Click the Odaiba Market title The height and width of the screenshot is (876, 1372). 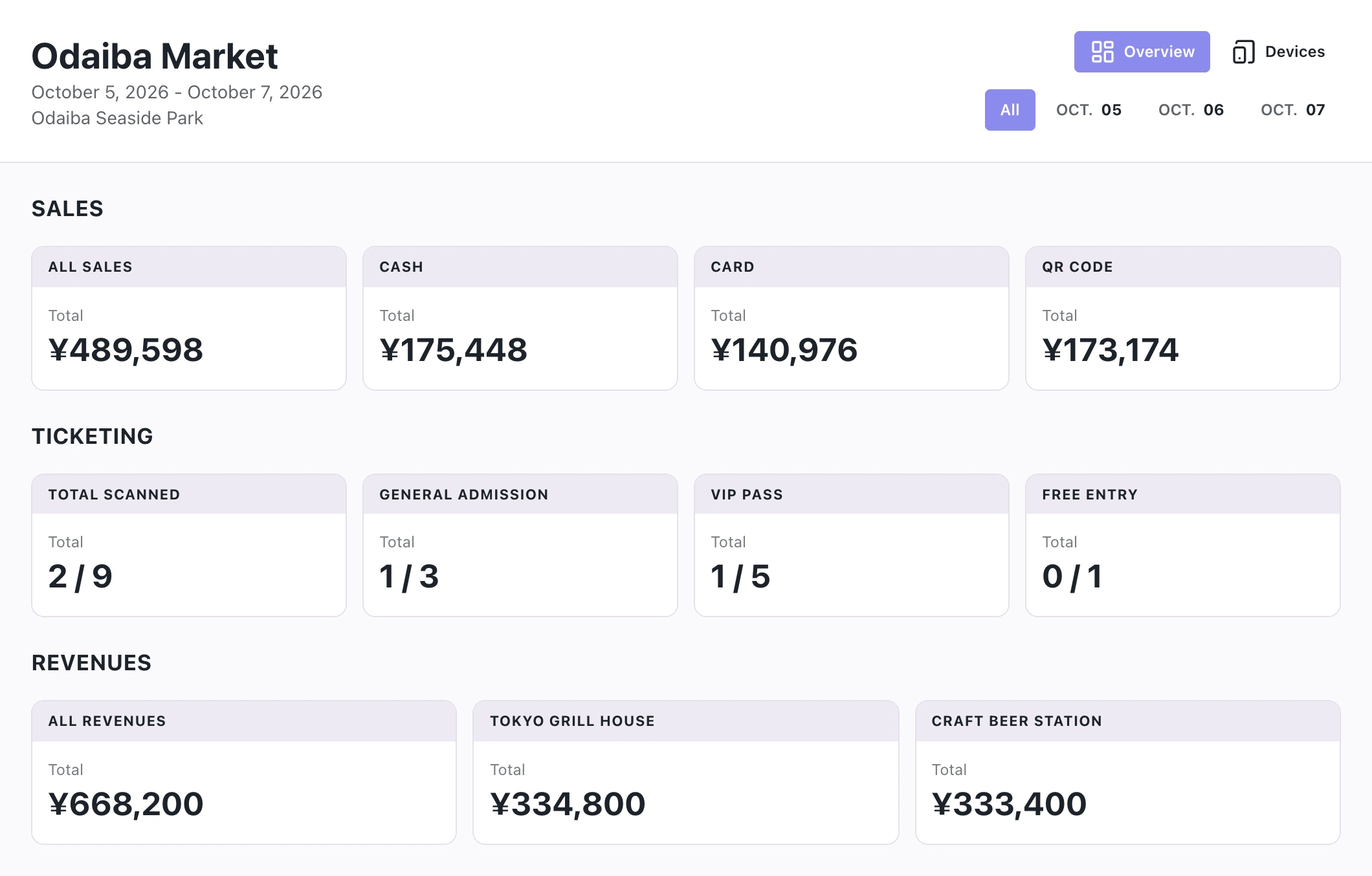tap(155, 56)
